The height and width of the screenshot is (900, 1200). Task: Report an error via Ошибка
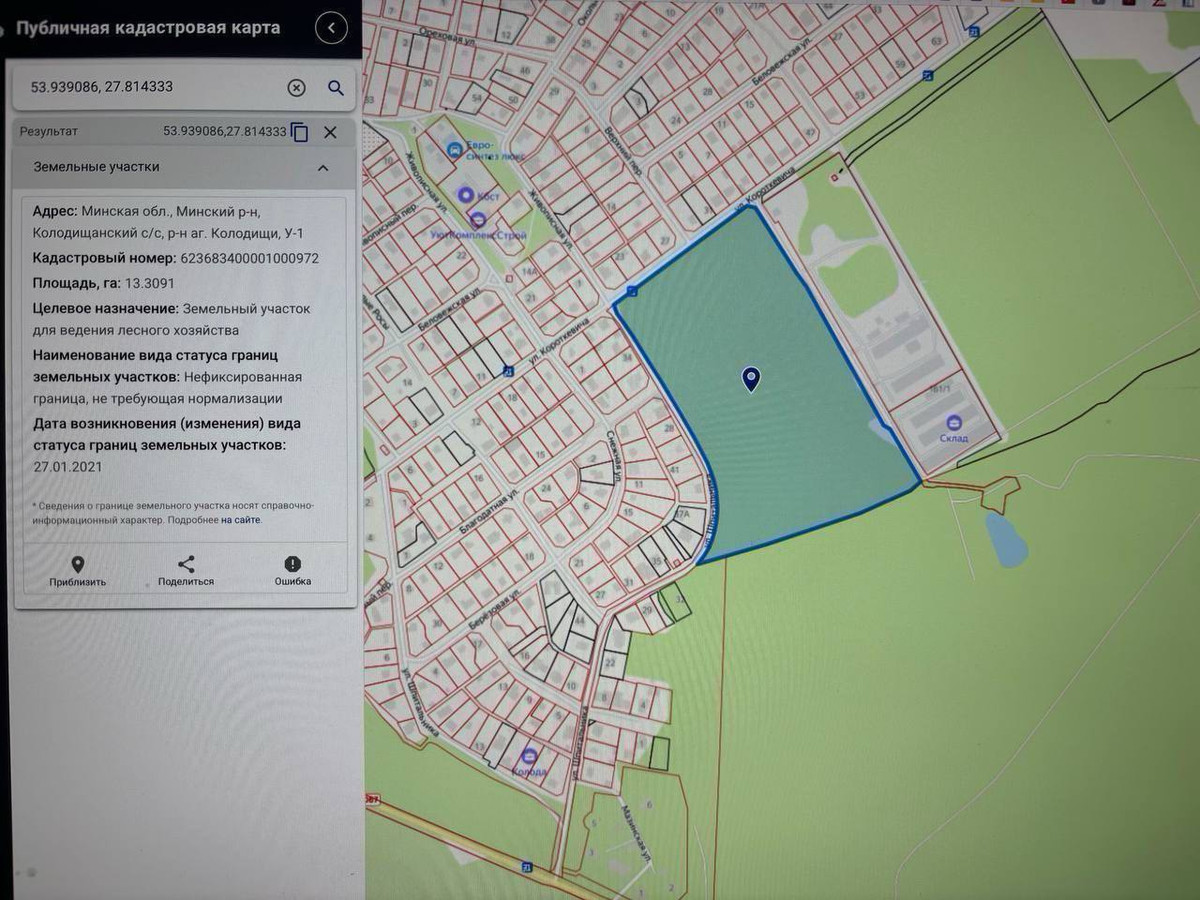pos(292,571)
